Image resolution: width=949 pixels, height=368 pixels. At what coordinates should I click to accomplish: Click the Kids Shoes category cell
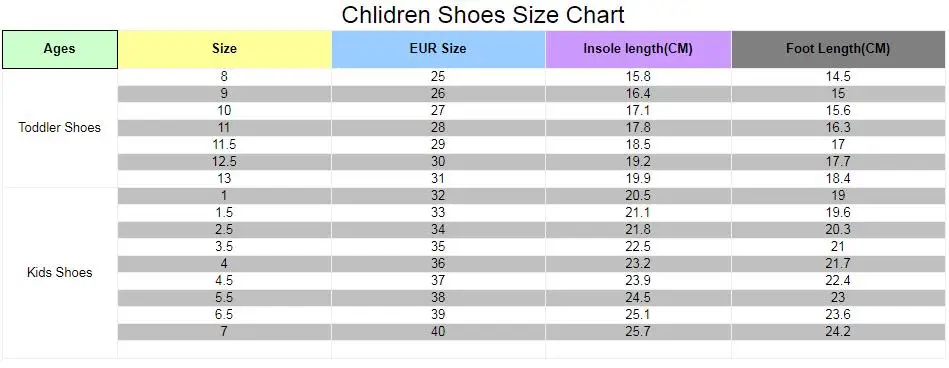pos(60,272)
